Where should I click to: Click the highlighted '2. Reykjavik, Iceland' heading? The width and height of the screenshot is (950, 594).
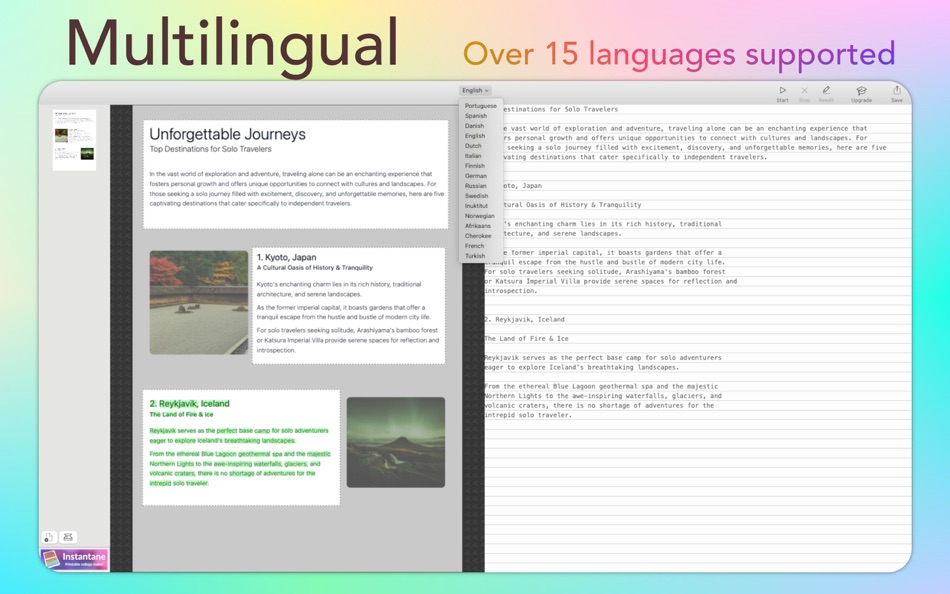pos(190,404)
